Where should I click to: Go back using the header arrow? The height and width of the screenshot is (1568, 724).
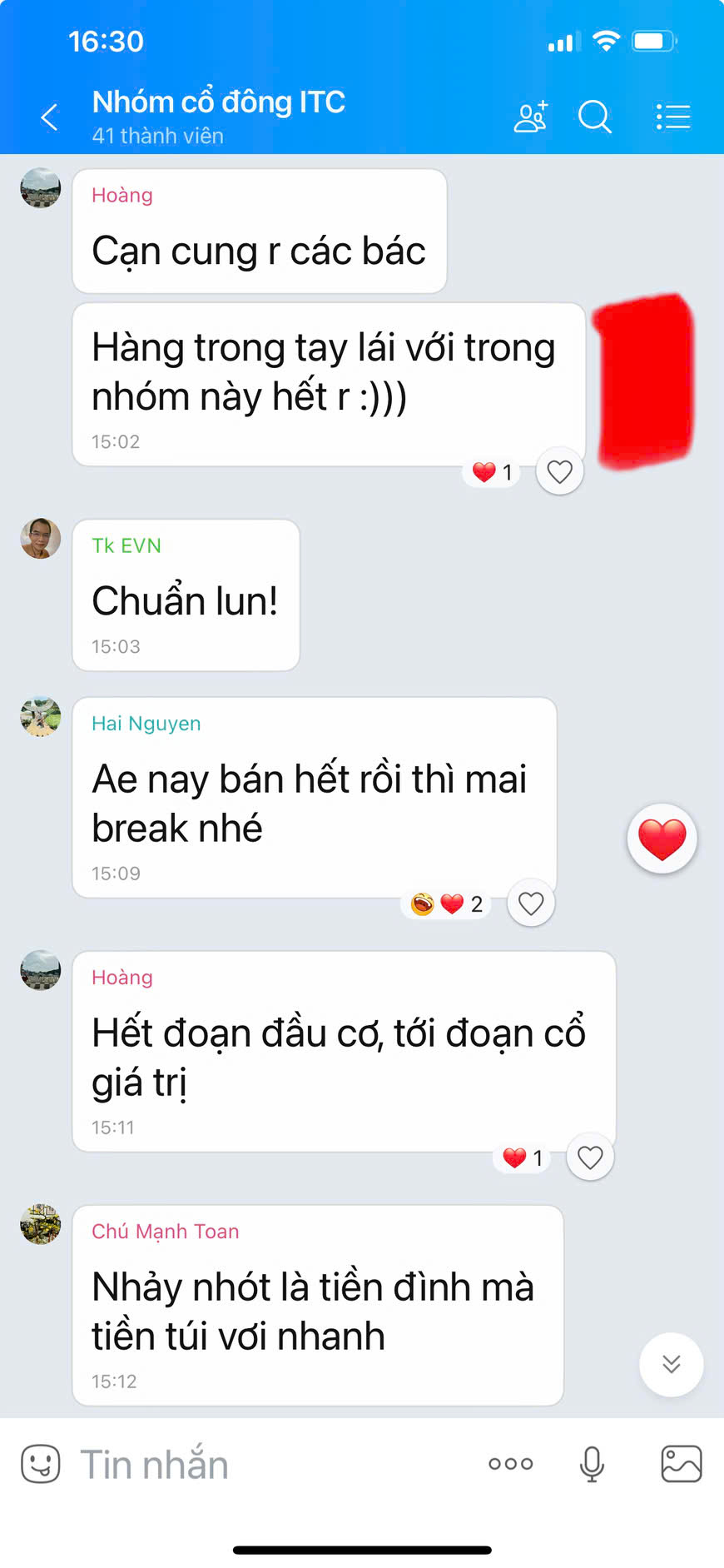click(50, 117)
